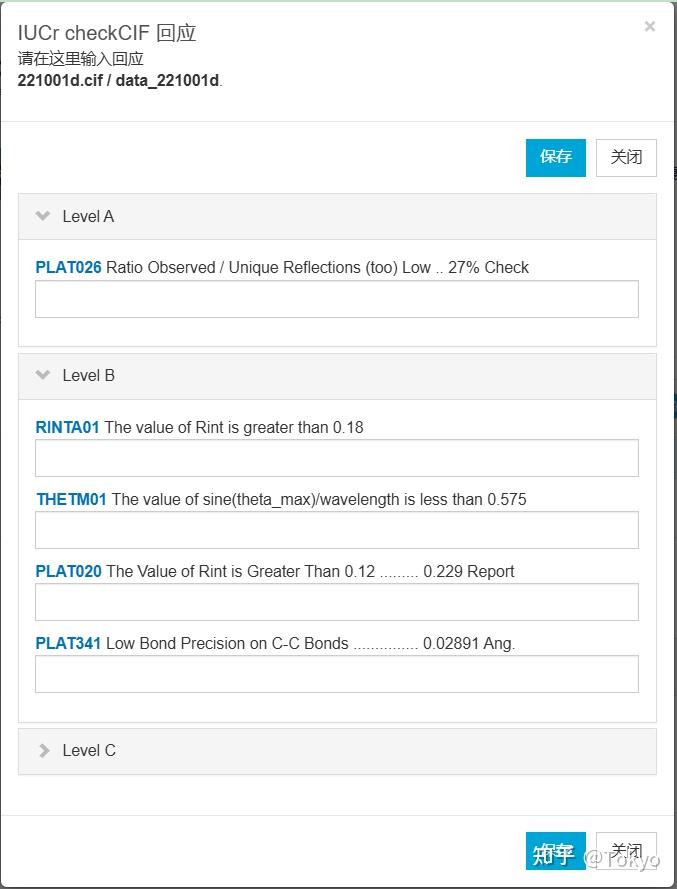Open the PLAT341 alert link
Screen dimensions: 677x889
(68, 643)
